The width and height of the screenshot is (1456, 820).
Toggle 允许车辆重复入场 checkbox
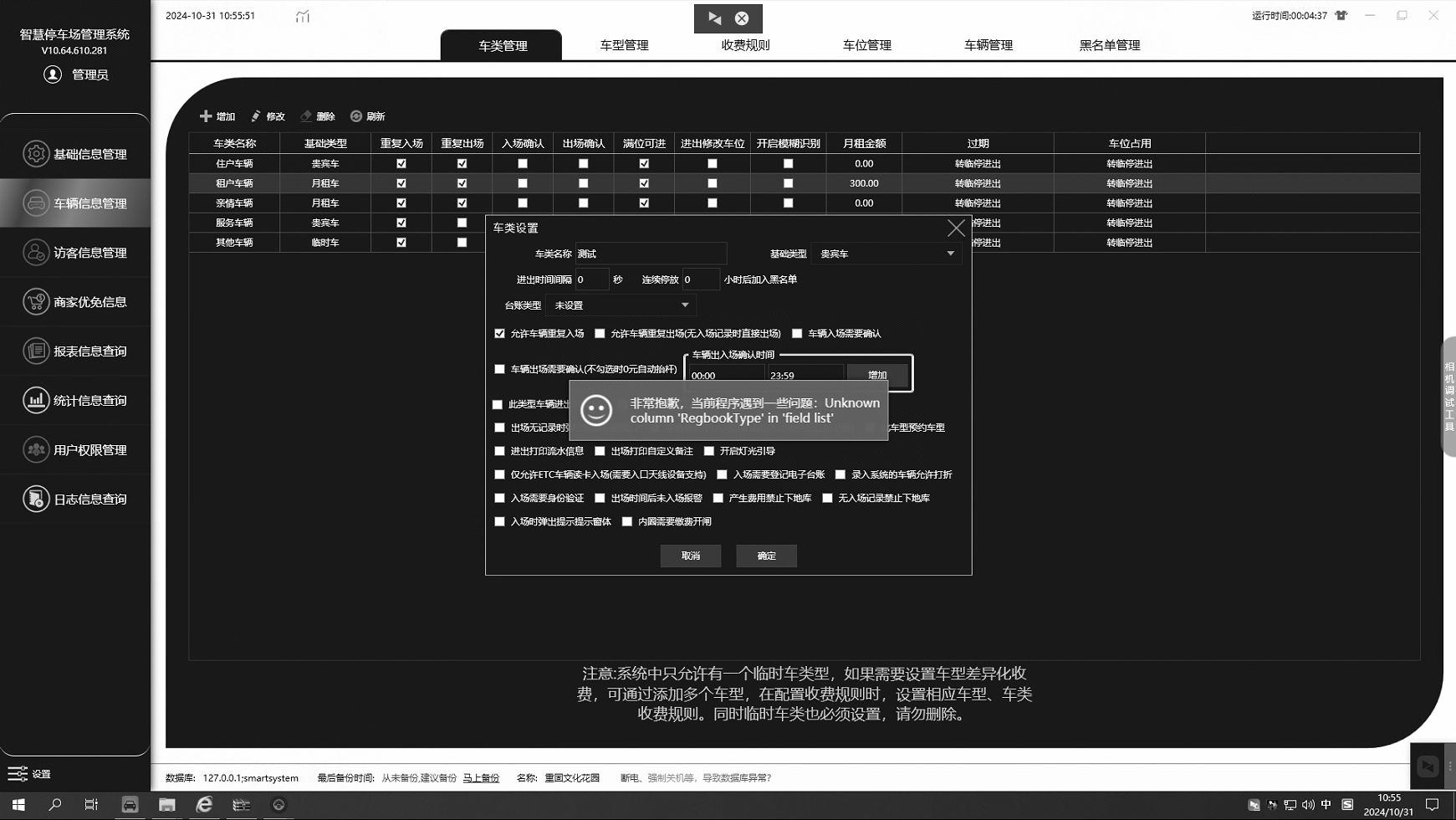point(499,333)
